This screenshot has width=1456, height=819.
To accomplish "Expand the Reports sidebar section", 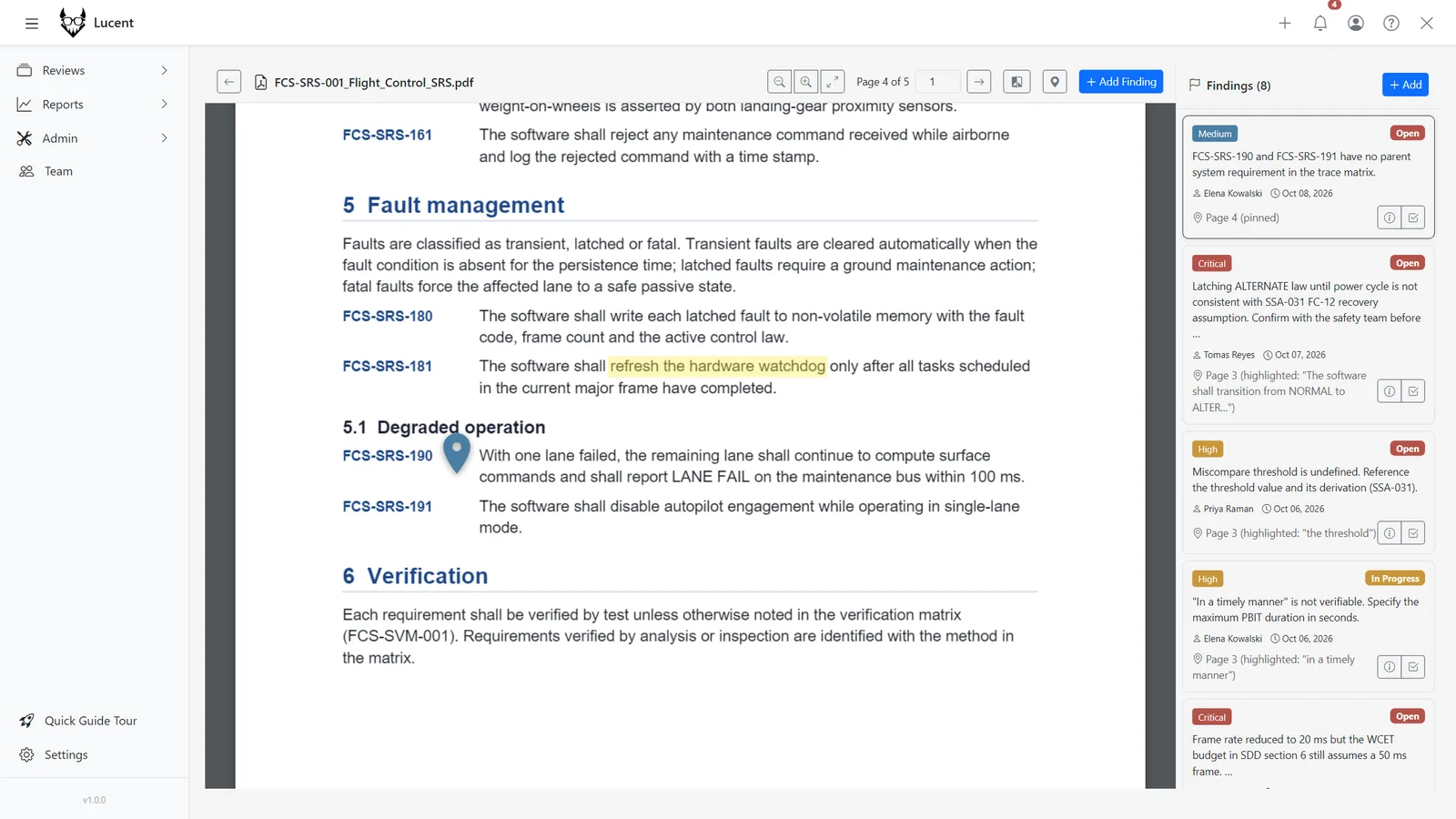I will 94,105.
